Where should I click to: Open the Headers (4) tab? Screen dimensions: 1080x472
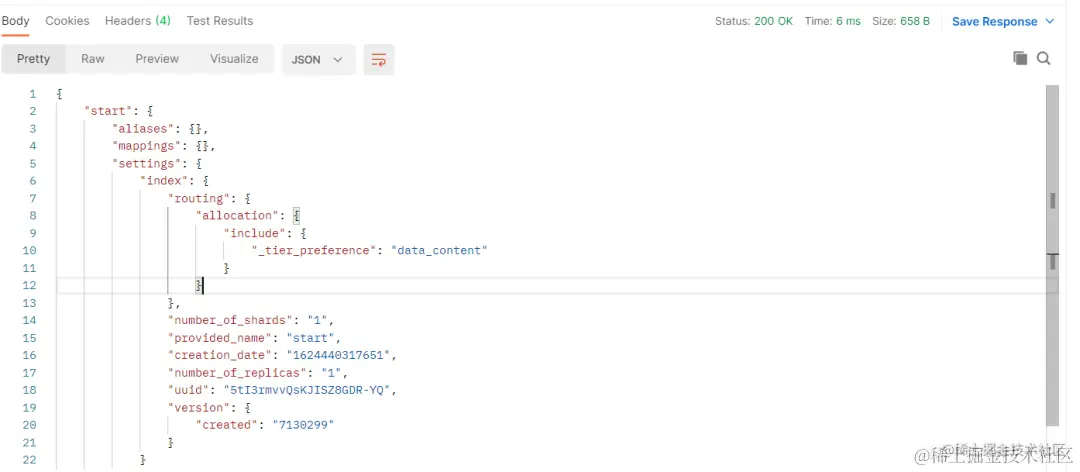[138, 21]
